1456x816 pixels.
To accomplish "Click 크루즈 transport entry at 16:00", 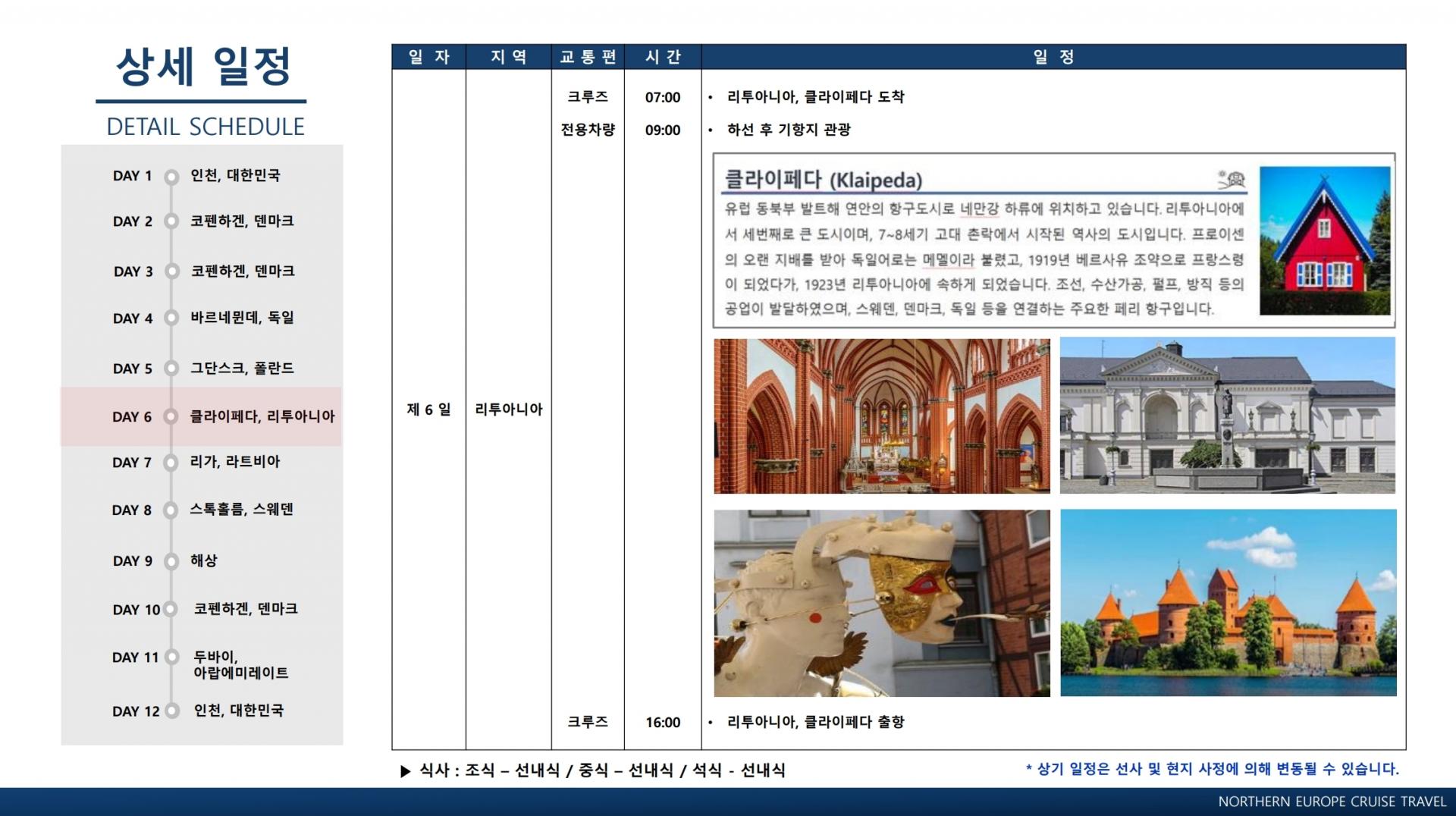I will click(588, 722).
